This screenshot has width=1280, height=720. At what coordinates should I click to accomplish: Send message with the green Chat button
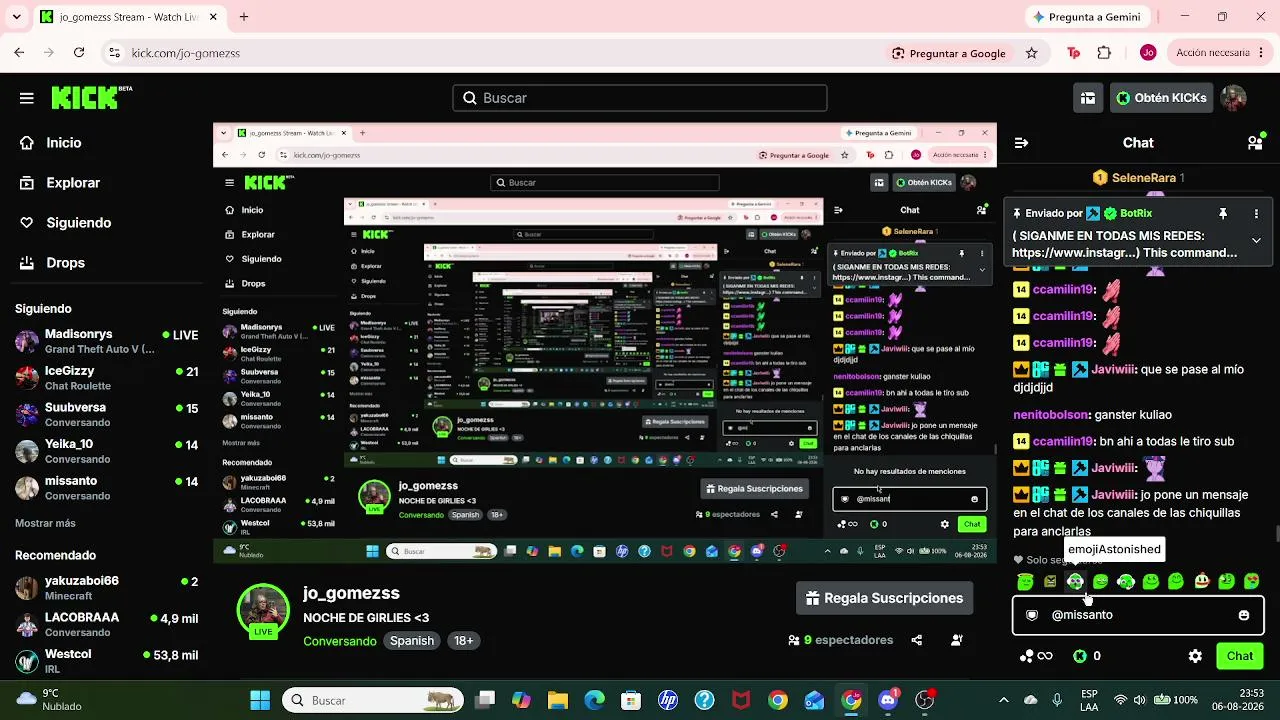click(x=1240, y=656)
